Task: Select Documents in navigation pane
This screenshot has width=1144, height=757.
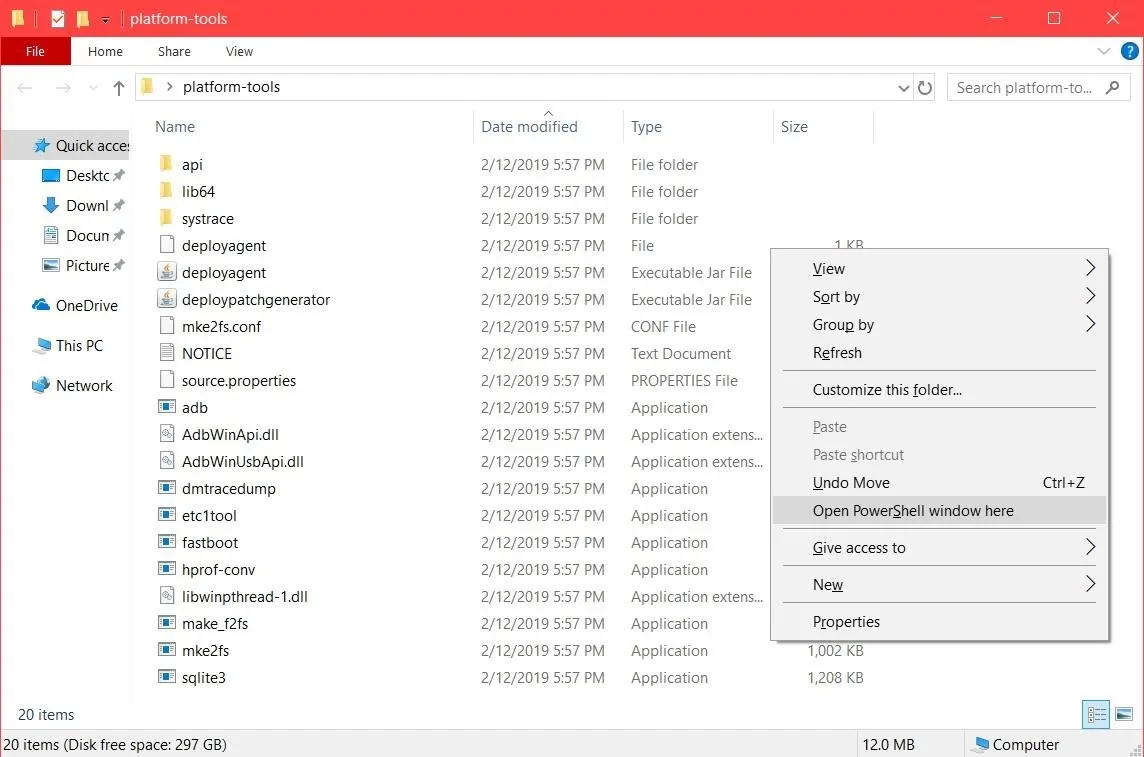Action: click(82, 235)
